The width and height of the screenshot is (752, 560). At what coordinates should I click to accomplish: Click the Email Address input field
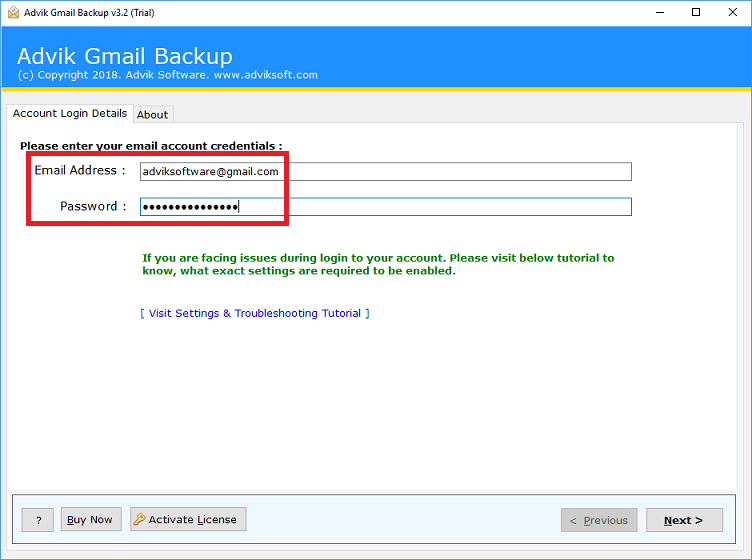(386, 172)
